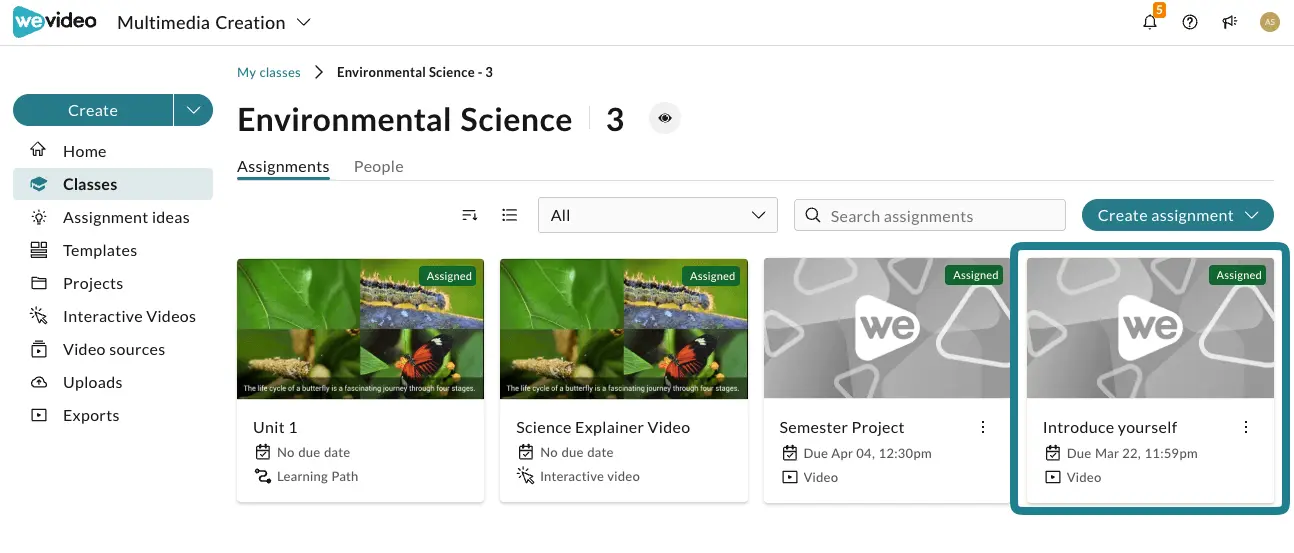Click the sort assignments icon
Image resolution: width=1294 pixels, height=553 pixels.
click(470, 215)
